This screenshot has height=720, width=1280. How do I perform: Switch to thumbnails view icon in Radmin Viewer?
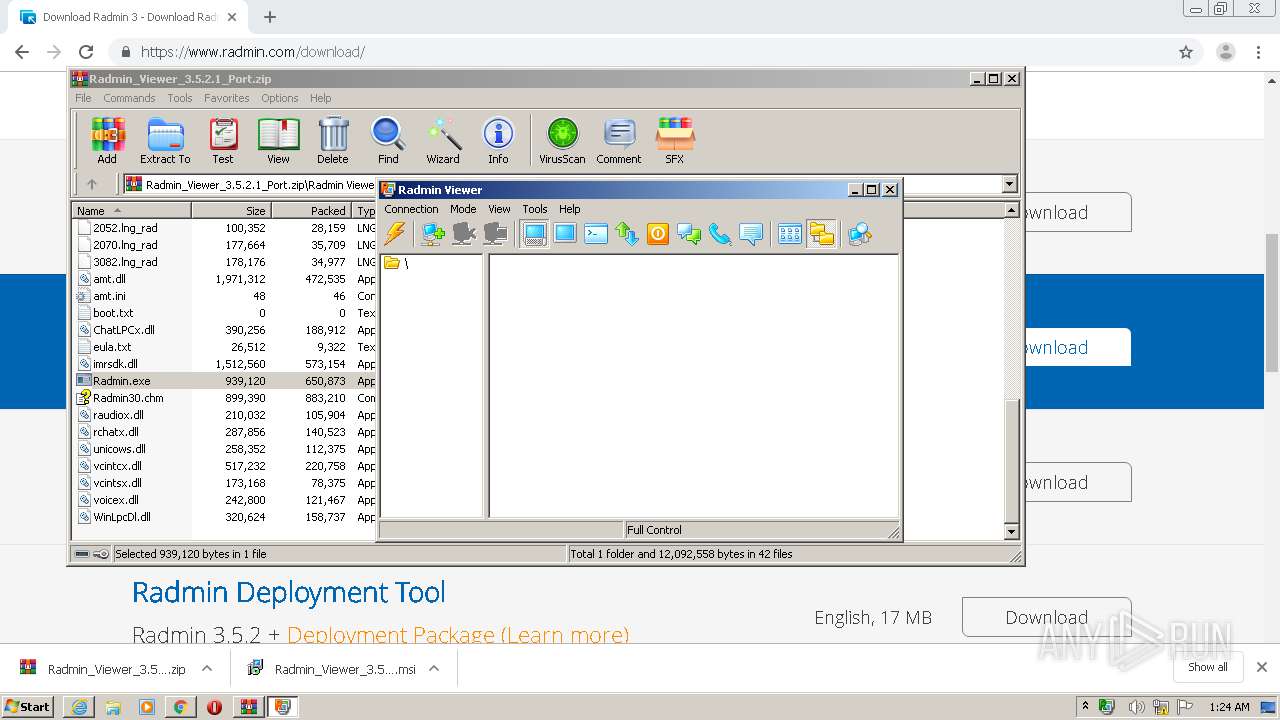[790, 234]
